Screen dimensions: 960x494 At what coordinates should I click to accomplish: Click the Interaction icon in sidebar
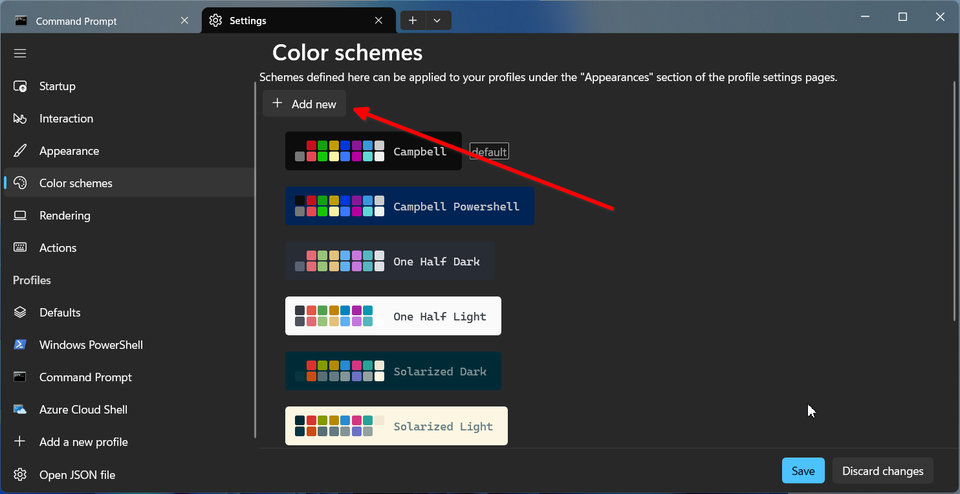[20, 119]
